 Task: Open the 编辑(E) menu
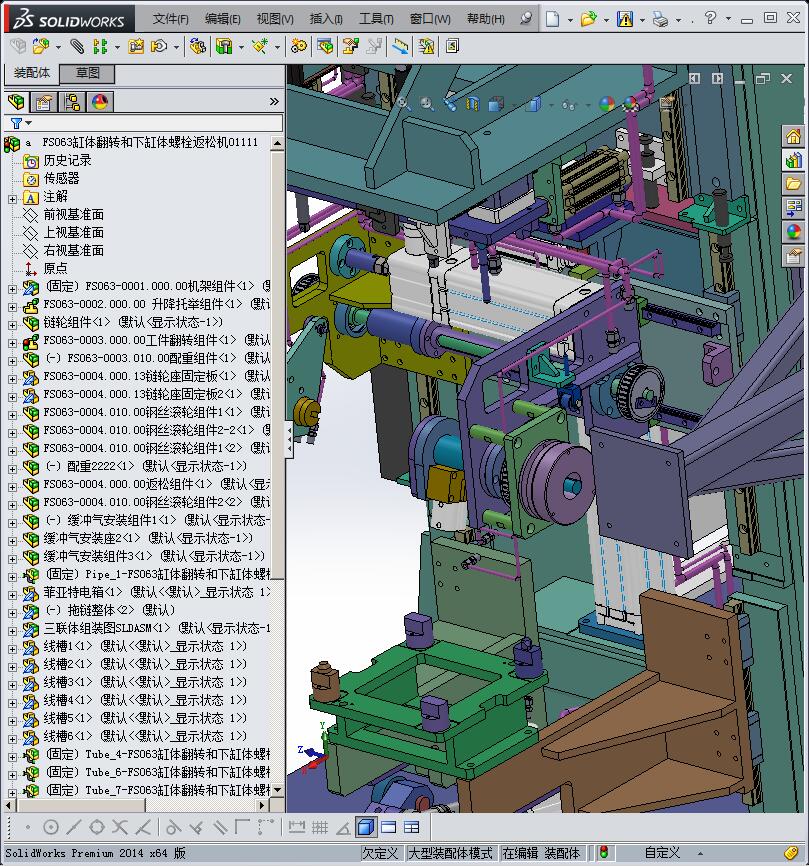pos(223,19)
